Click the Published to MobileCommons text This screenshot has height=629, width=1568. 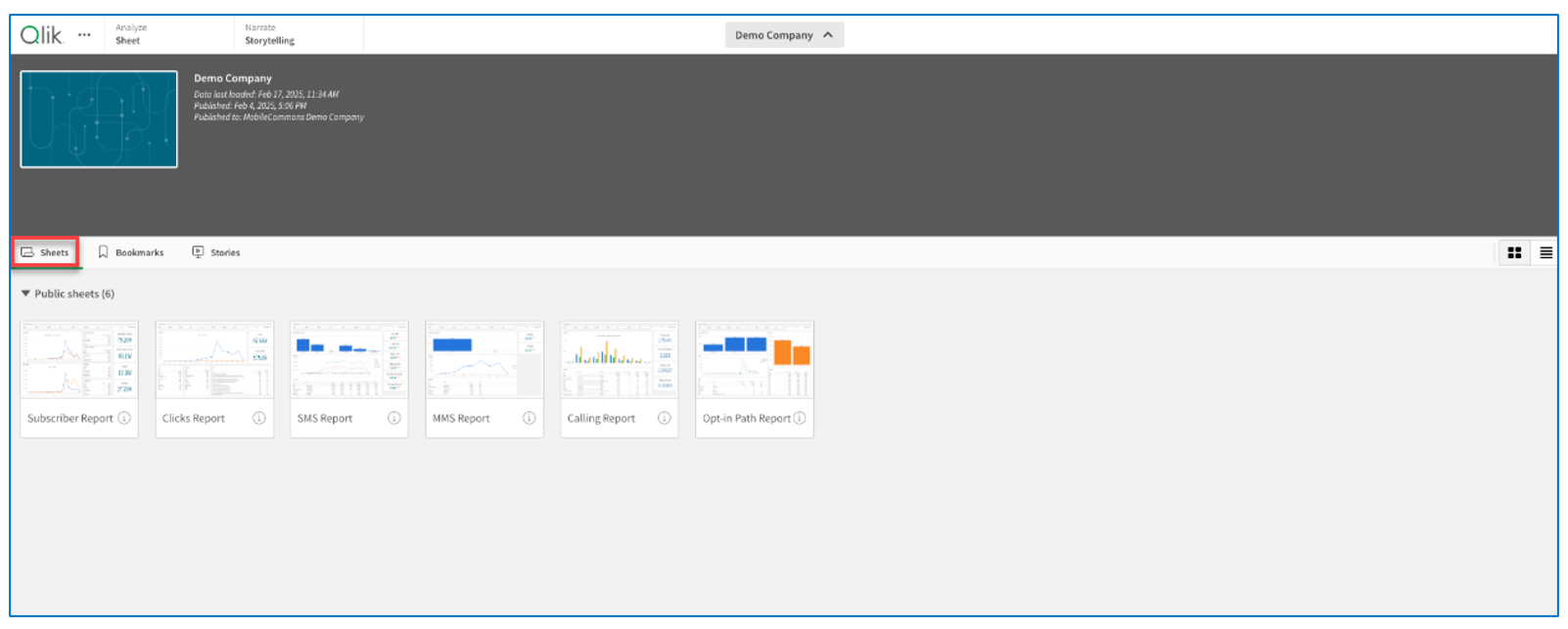coord(279,117)
